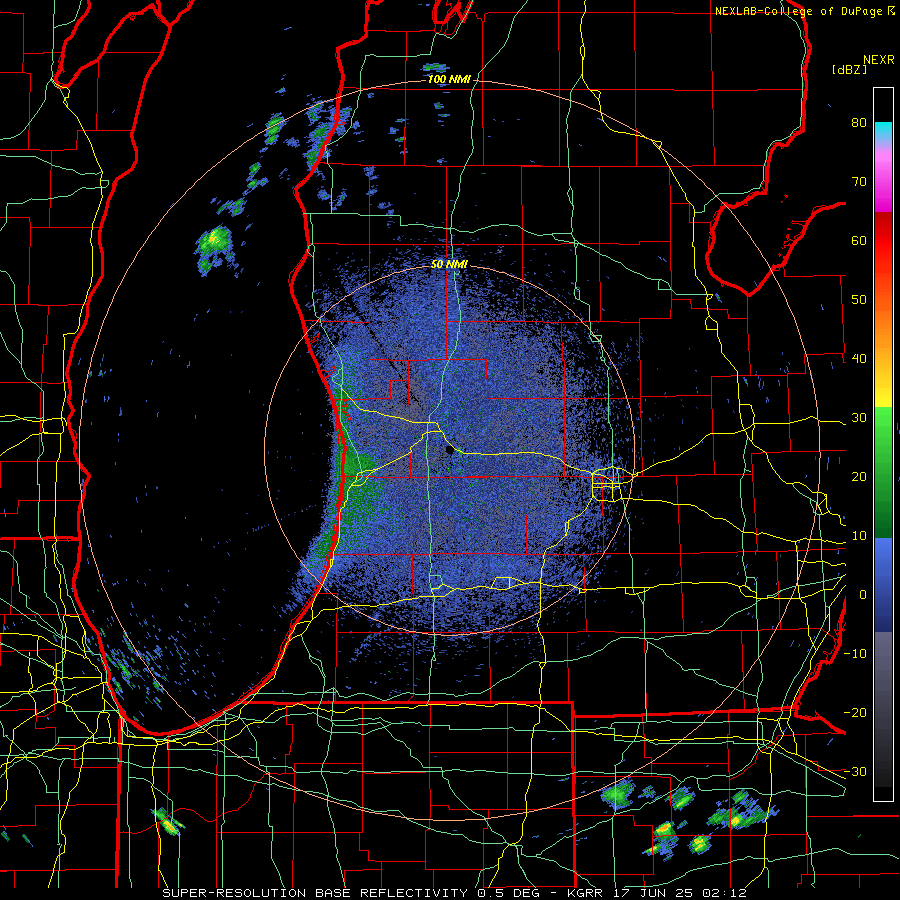Click the -30 value on dBZ scale
Screen dimensions: 900x900
(855, 771)
